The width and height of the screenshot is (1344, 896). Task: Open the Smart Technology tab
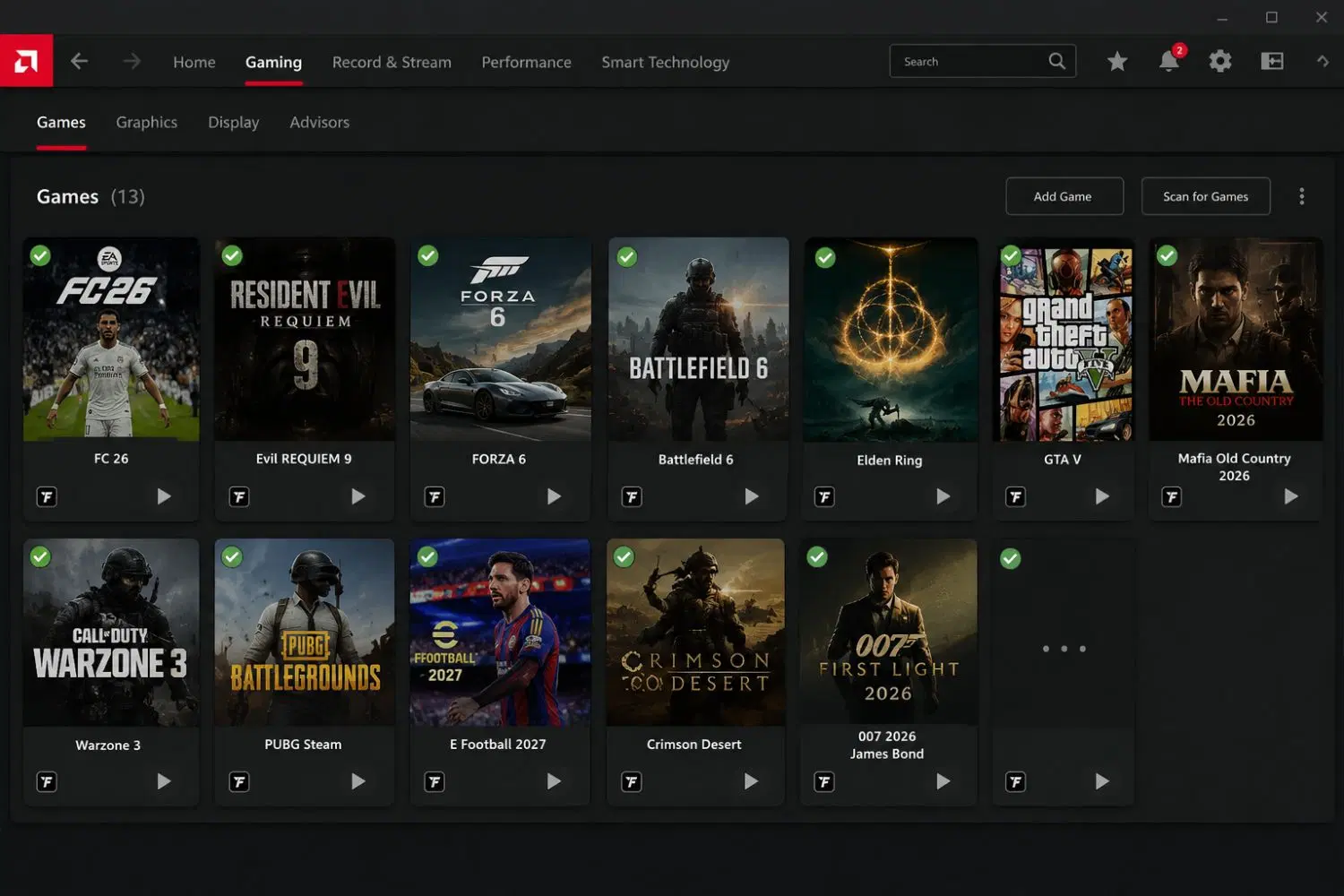click(x=666, y=62)
